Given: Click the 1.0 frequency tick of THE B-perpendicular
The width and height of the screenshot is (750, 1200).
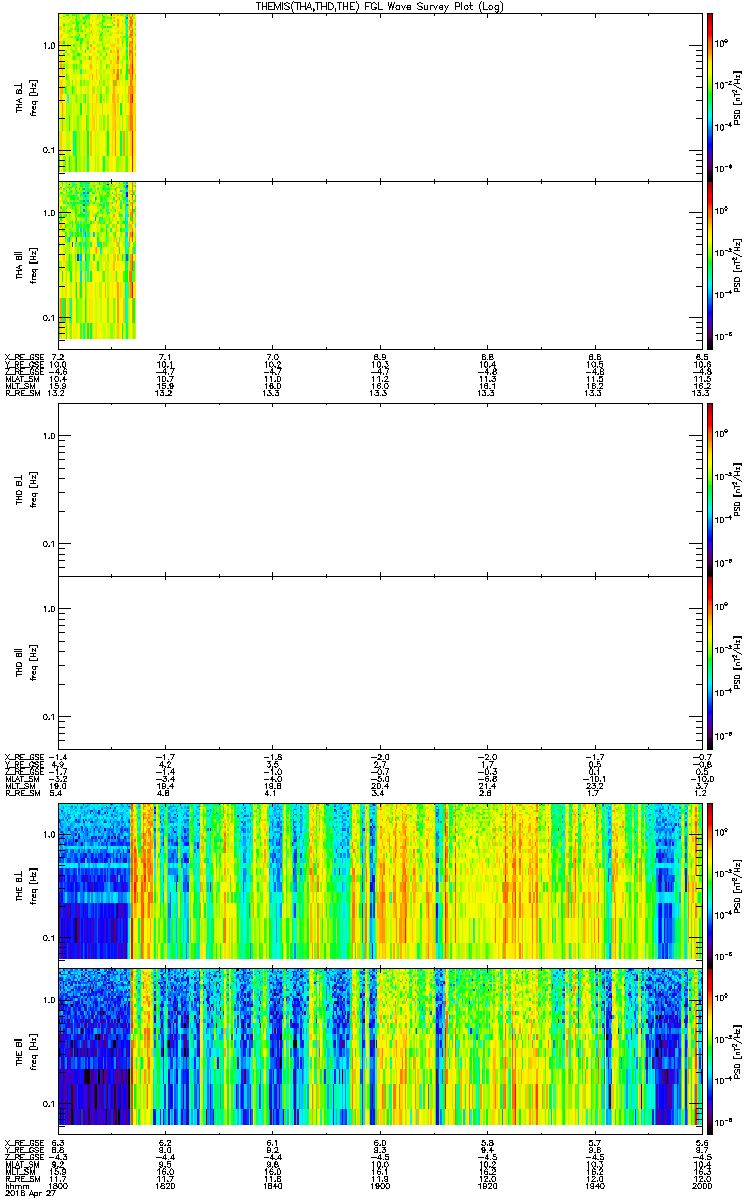Looking at the screenshot, I should pos(49,834).
